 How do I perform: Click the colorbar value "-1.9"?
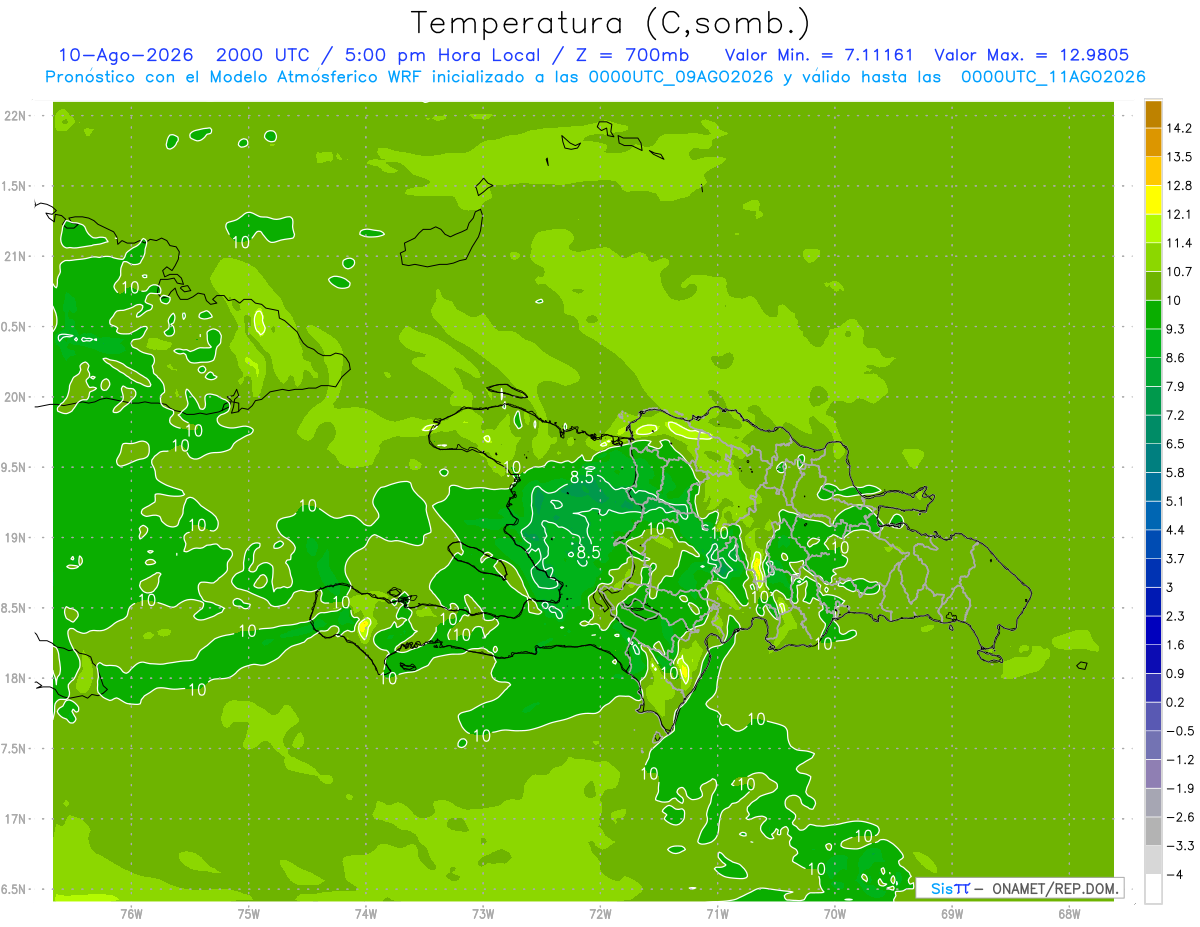point(1179,789)
